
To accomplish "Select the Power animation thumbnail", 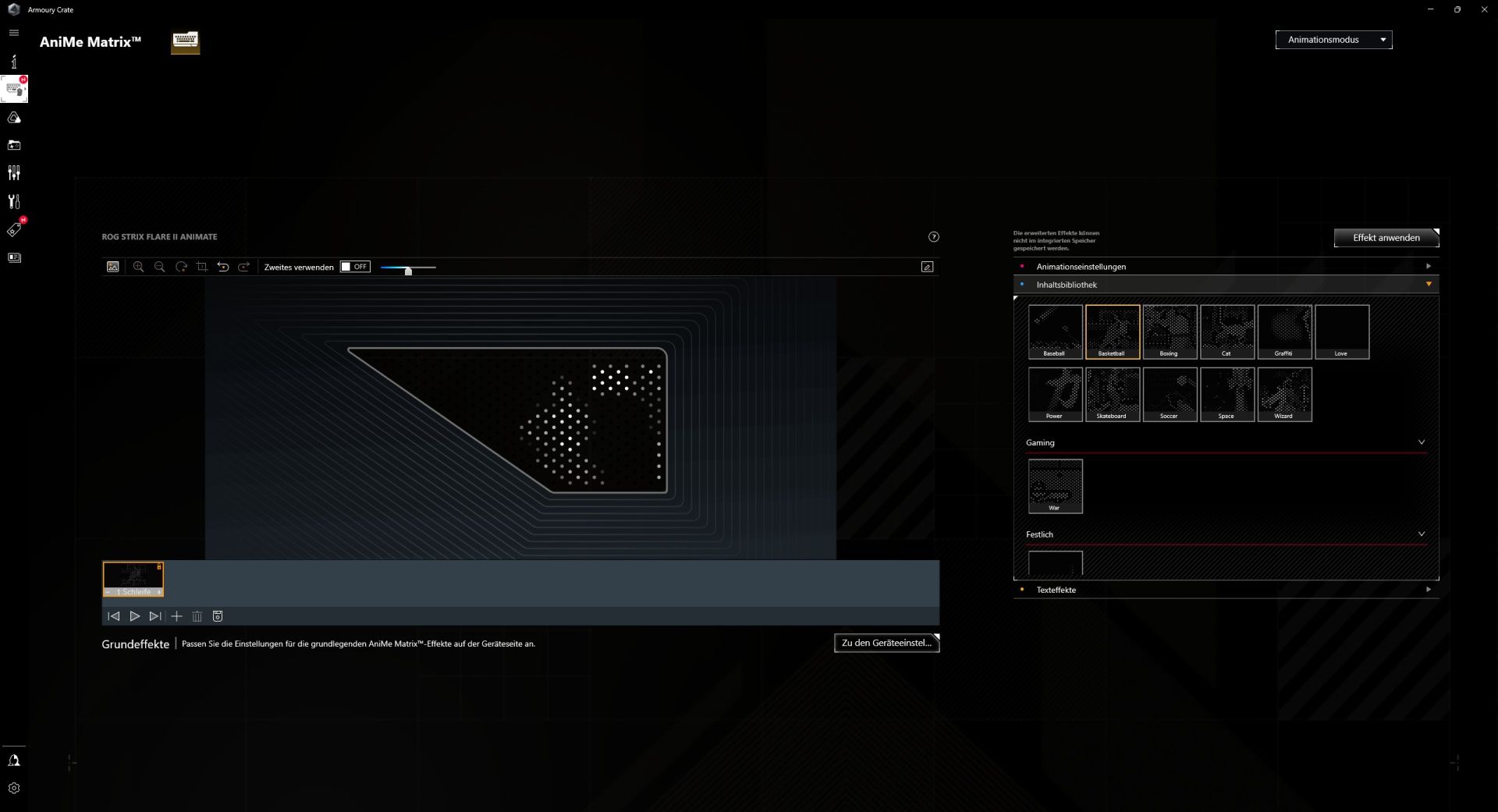I will (x=1055, y=395).
